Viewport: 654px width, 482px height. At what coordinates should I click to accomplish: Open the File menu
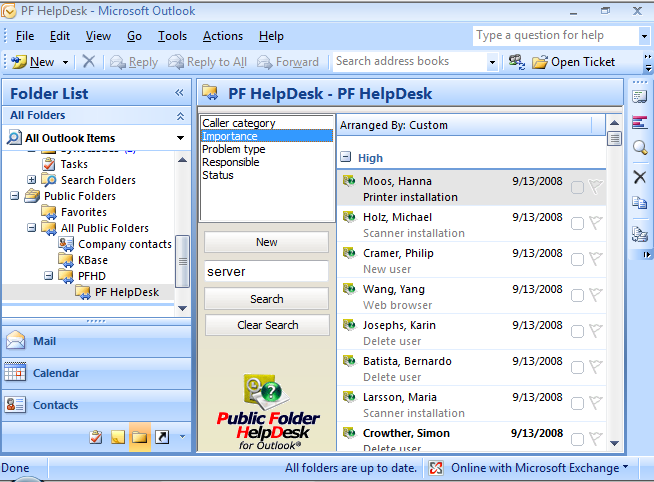pos(25,36)
